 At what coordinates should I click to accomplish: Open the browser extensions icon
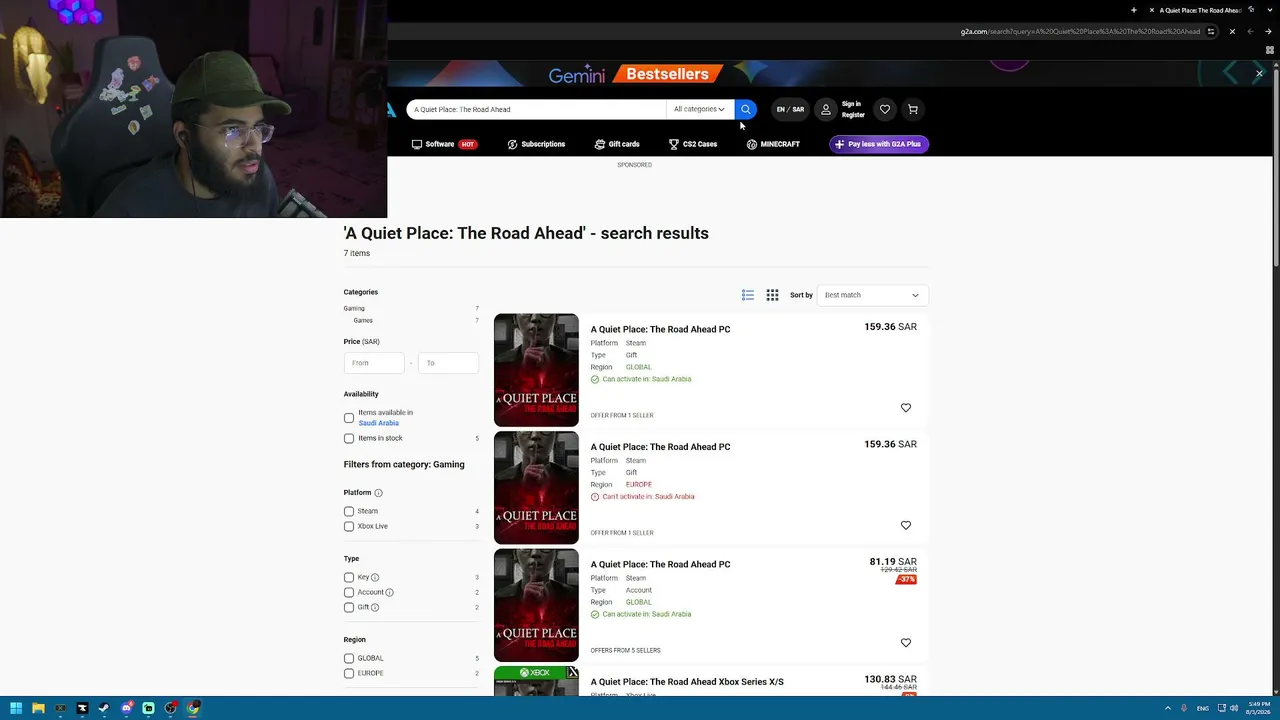tap(1270, 50)
